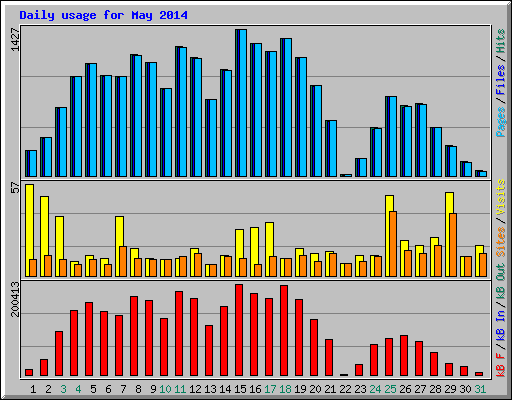Click day 25 on the x-axis
Screen dimensions: 512x400
[x=390, y=389]
